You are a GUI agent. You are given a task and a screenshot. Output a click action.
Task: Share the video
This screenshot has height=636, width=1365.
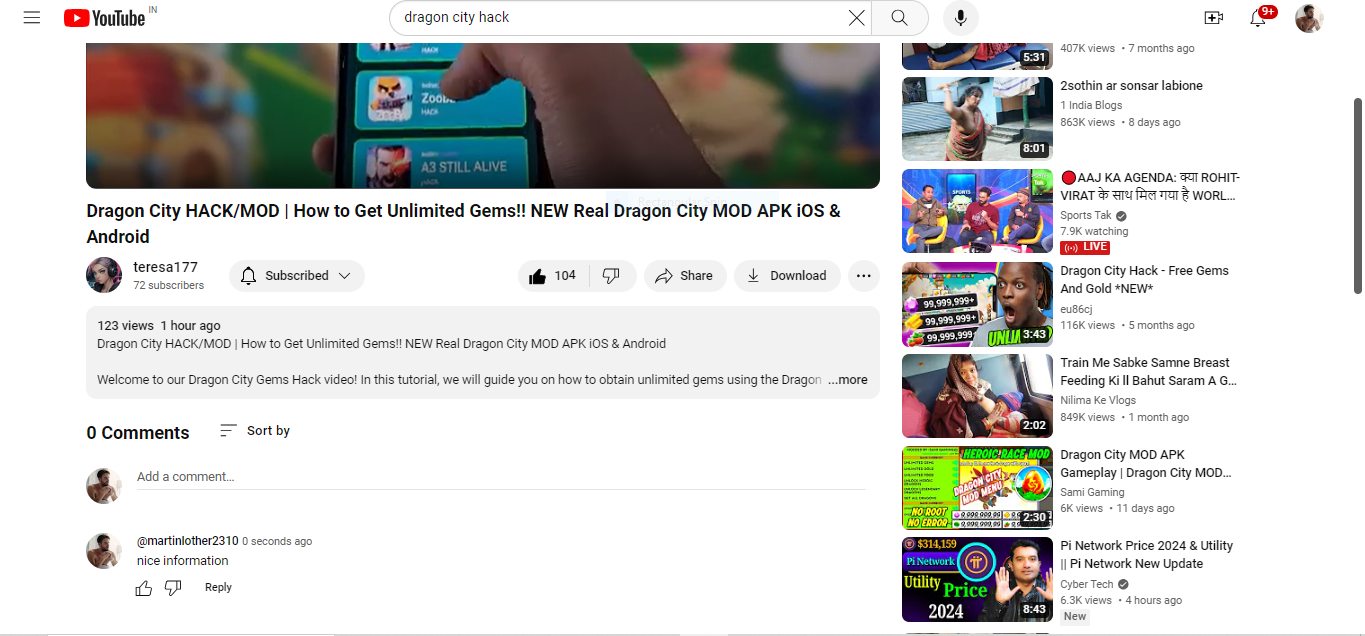[685, 276]
